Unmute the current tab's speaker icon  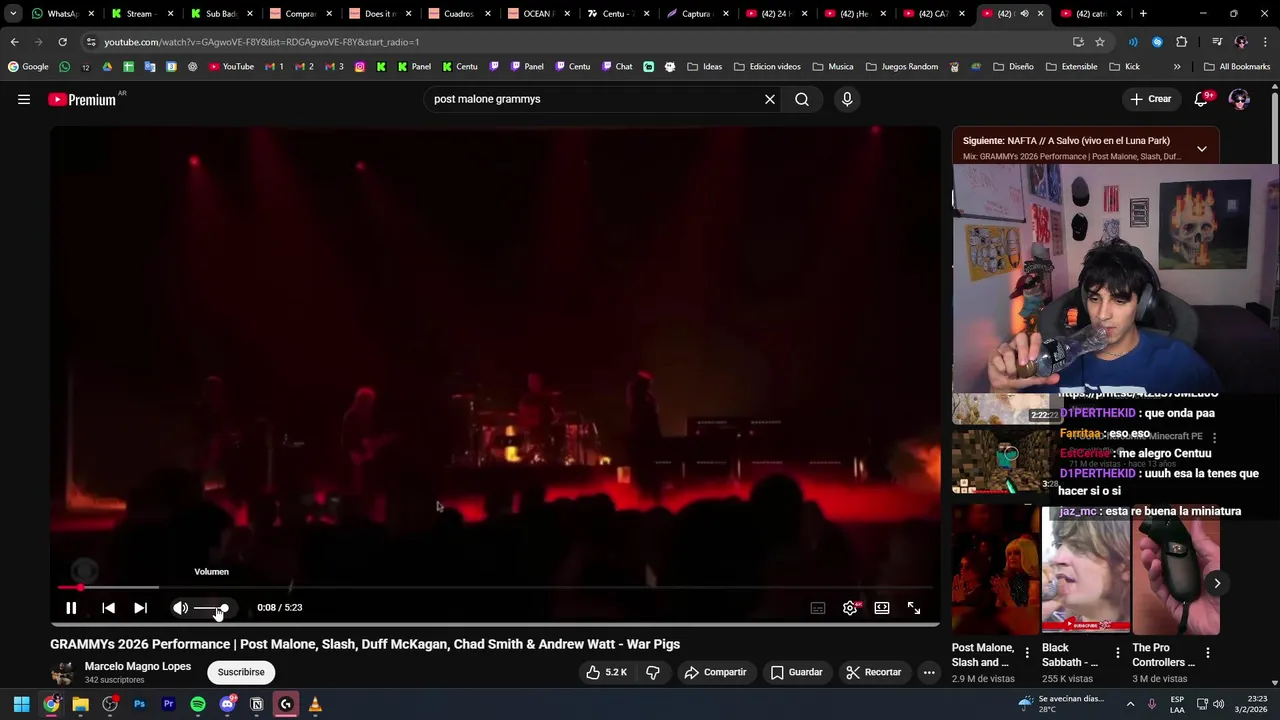point(1023,14)
